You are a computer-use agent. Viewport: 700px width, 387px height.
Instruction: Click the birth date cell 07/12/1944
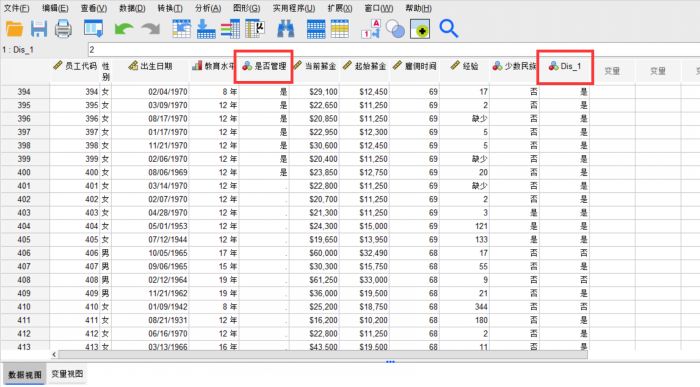click(x=150, y=240)
